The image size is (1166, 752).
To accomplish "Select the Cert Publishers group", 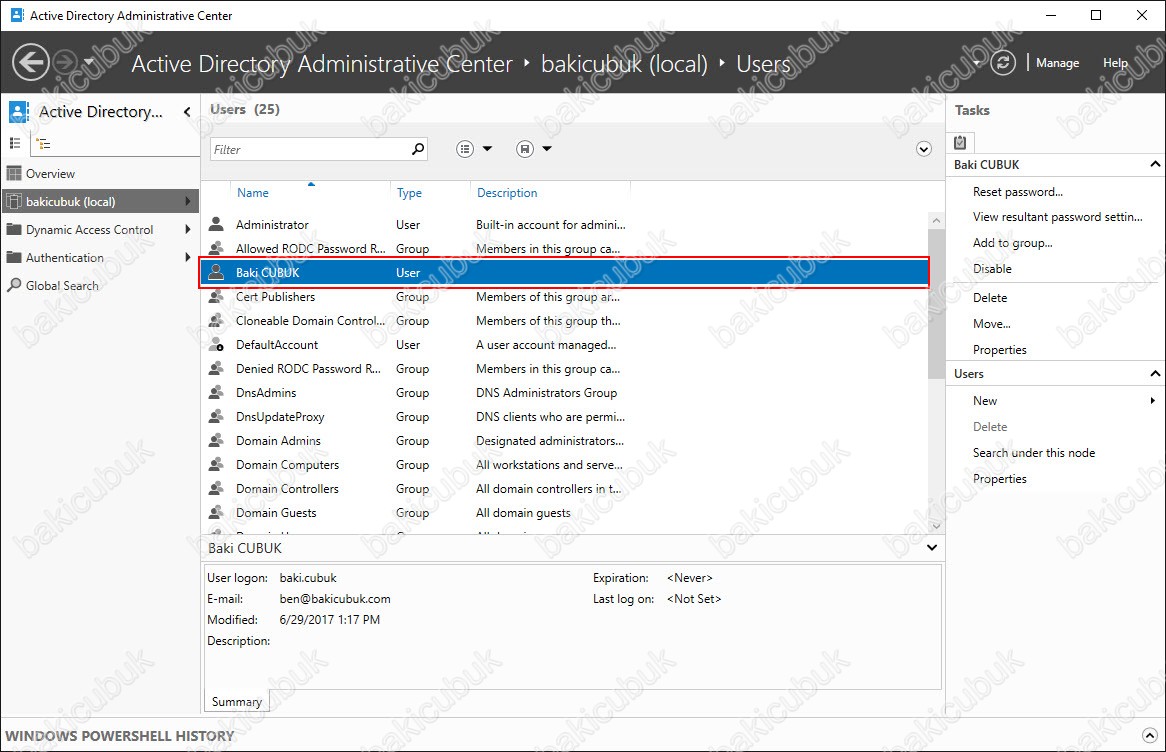I will [564, 297].
